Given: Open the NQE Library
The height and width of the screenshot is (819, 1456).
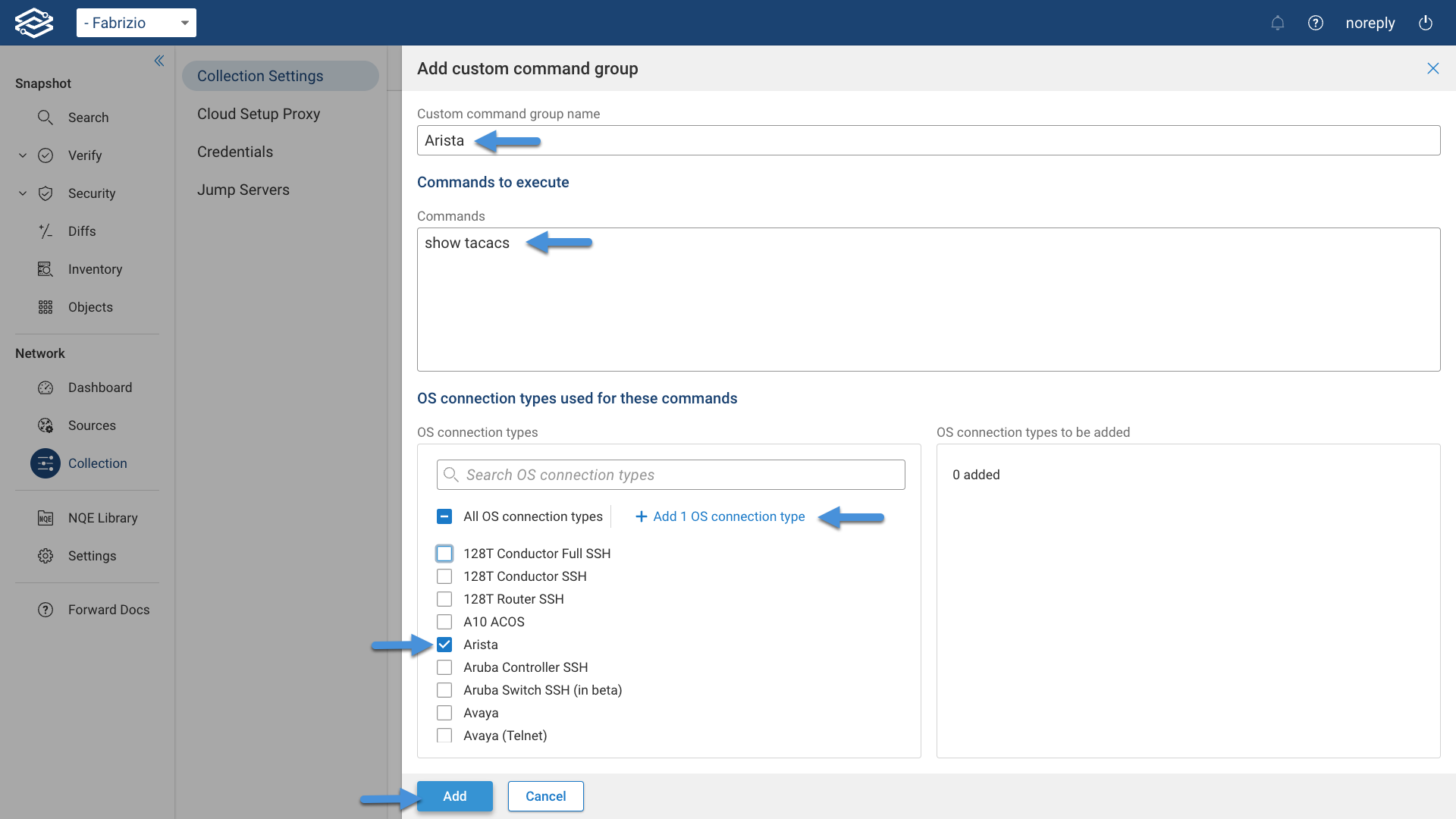Looking at the screenshot, I should click(x=102, y=518).
